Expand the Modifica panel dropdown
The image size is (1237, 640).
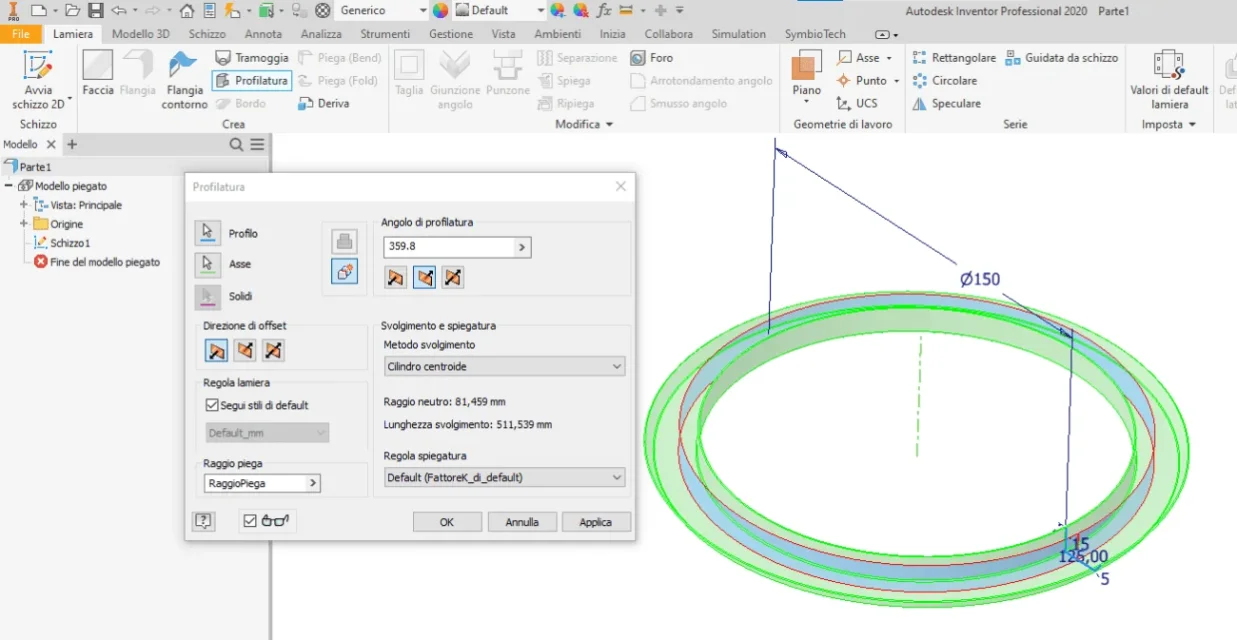click(584, 124)
